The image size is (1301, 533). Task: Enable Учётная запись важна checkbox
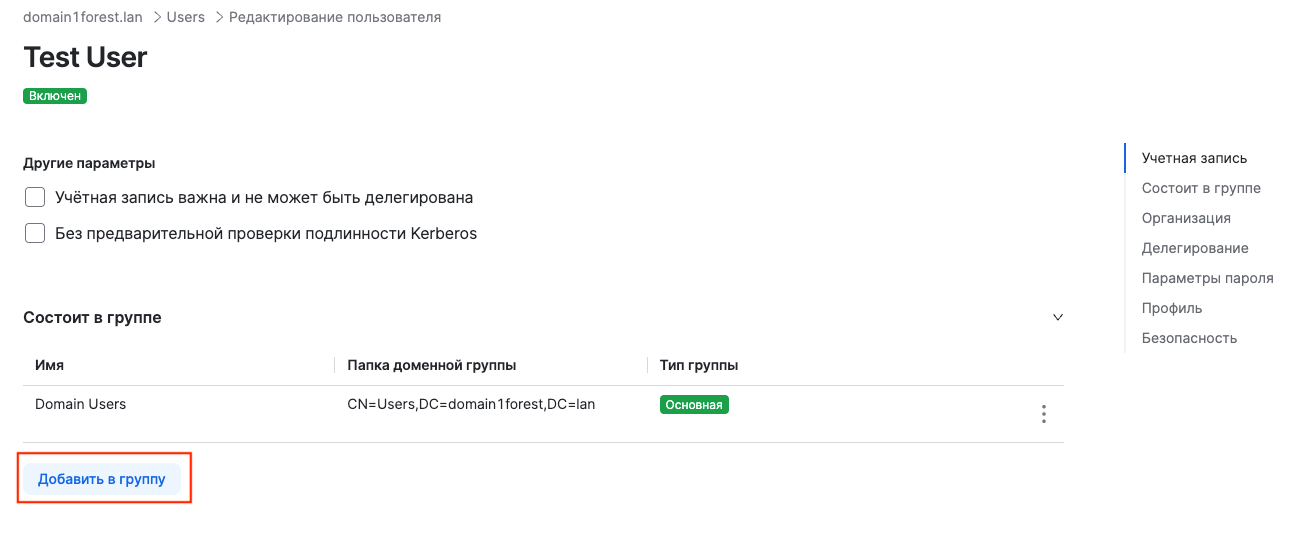pos(35,197)
